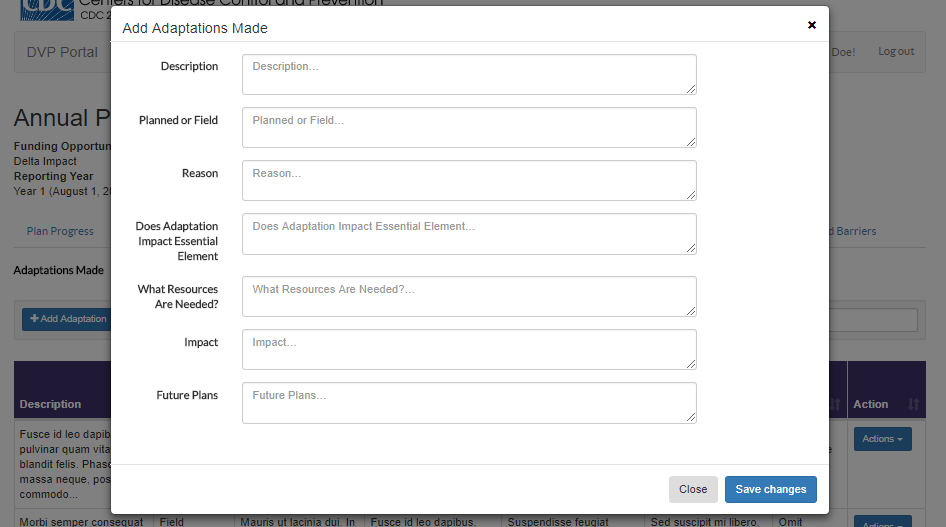946x527 pixels.
Task: Click the plus icon on Add Adaptation
Action: [35, 319]
